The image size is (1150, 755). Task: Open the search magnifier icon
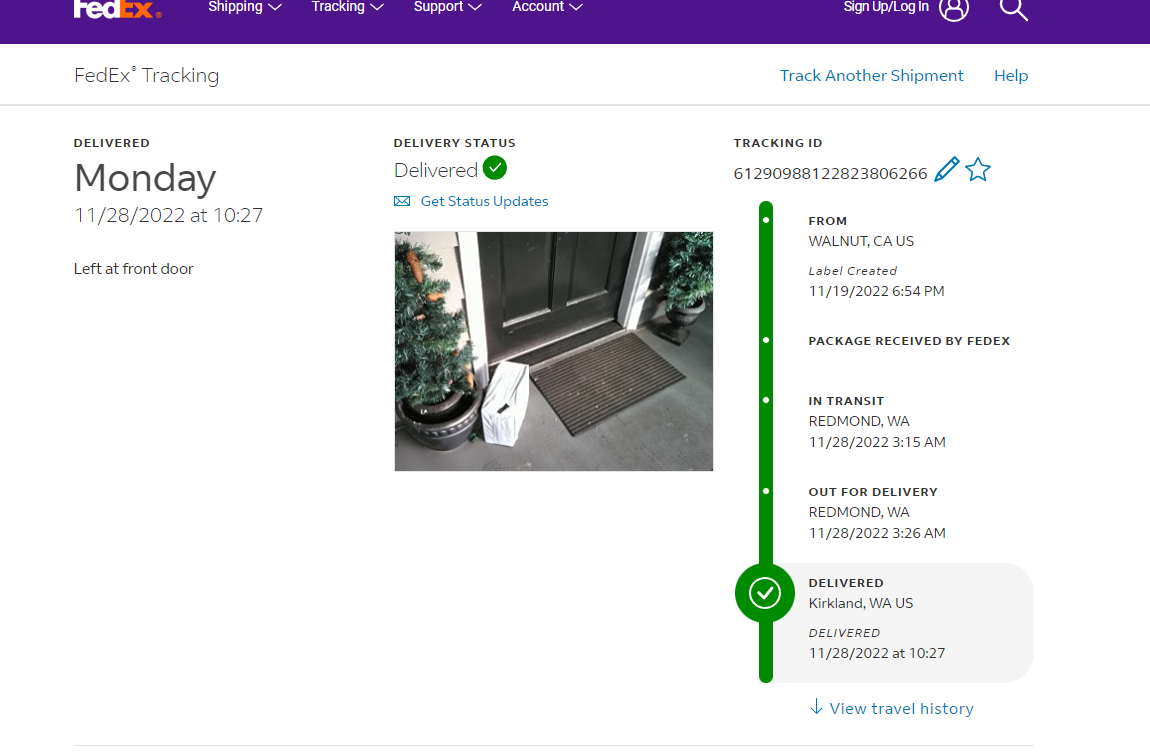click(x=1013, y=9)
